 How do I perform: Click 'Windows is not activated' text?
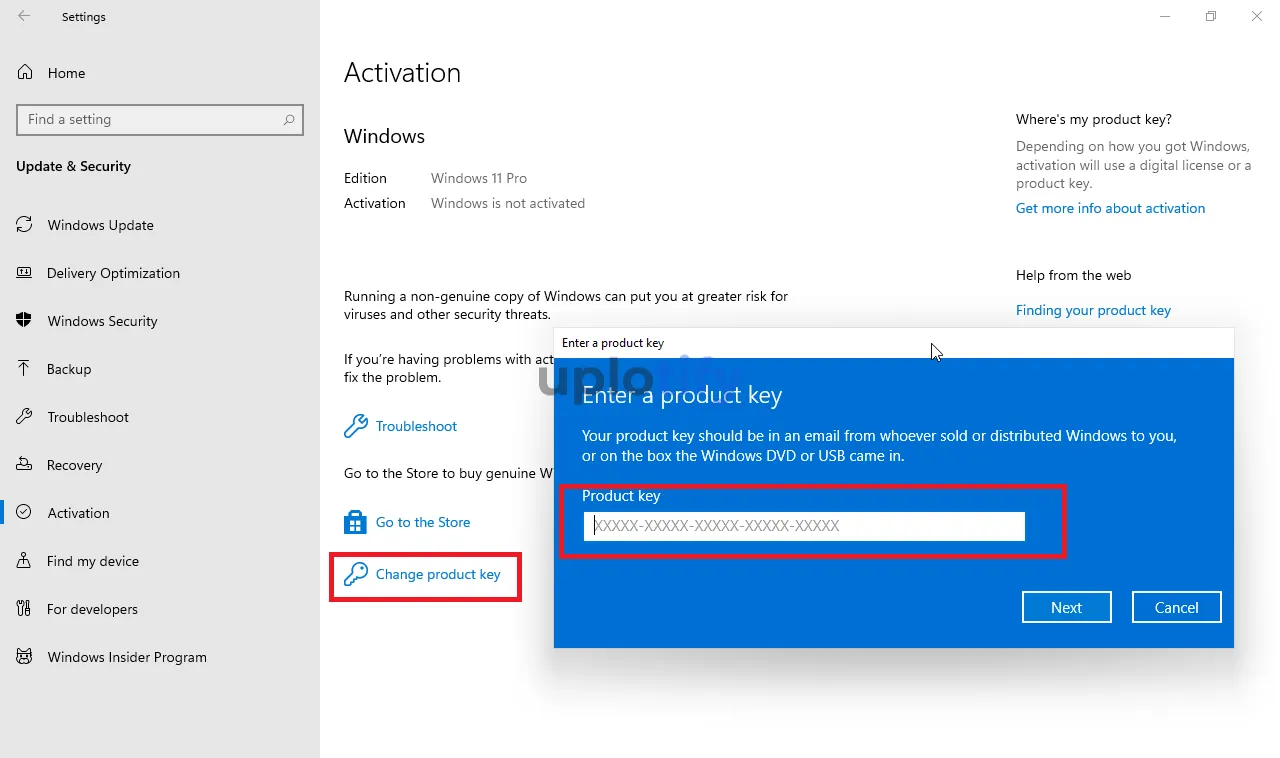pyautogui.click(x=508, y=203)
